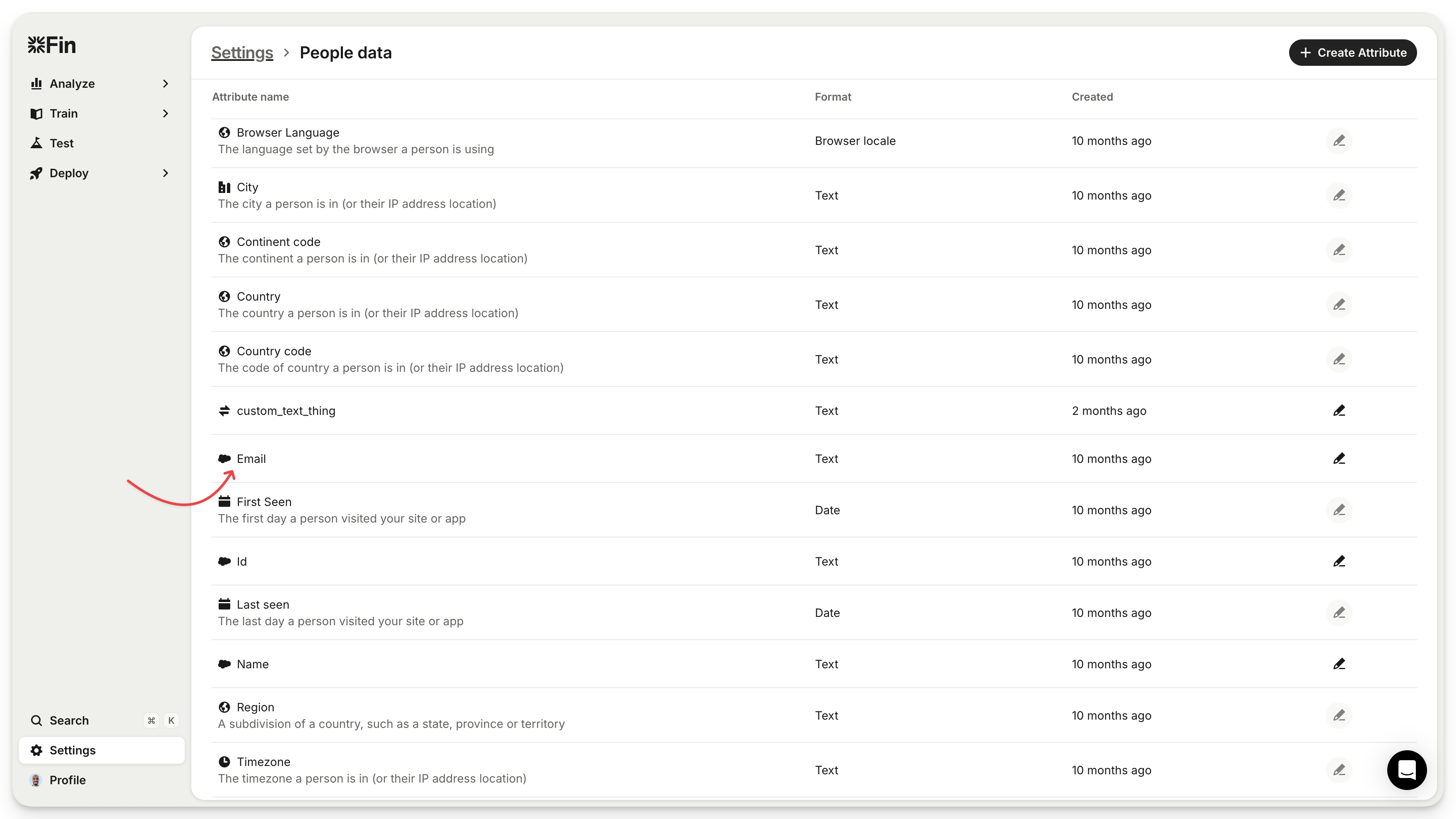Viewport: 1456px width, 819px height.
Task: Expand the Deploy section chevron
Action: point(166,173)
